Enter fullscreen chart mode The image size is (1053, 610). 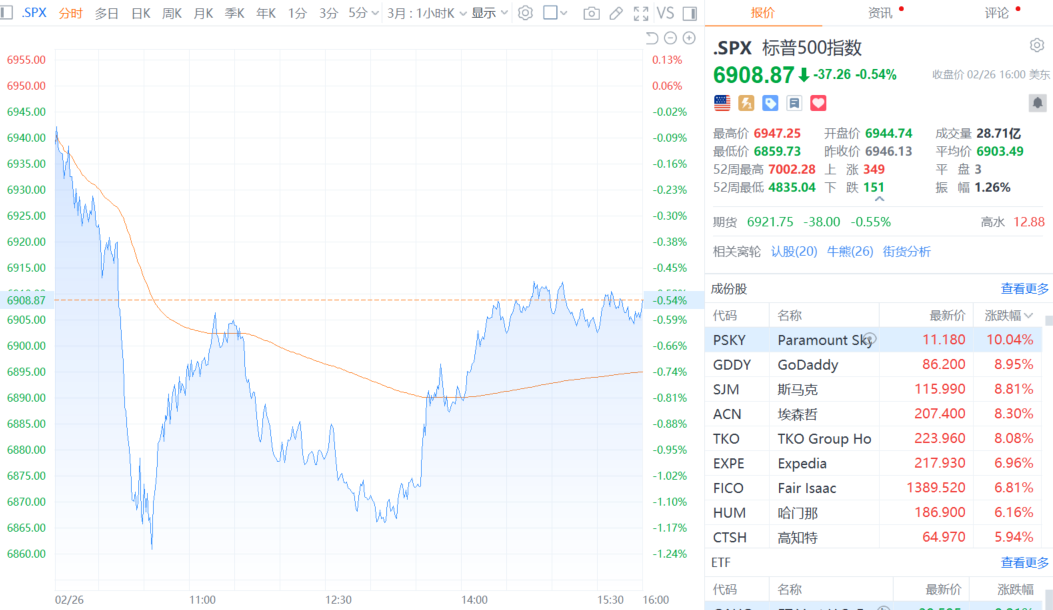pos(641,13)
